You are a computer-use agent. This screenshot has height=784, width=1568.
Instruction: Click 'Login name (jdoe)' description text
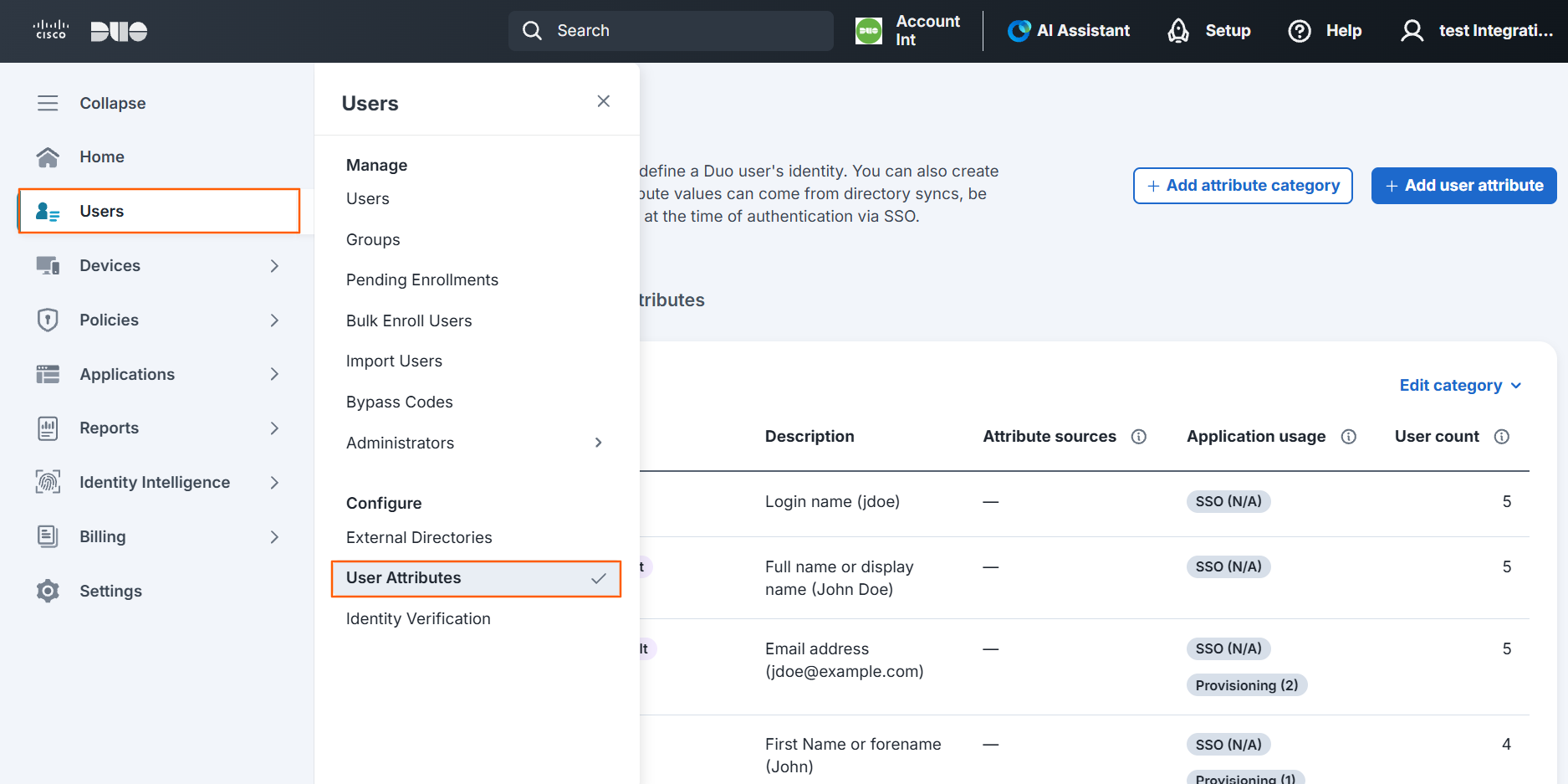[832, 502]
